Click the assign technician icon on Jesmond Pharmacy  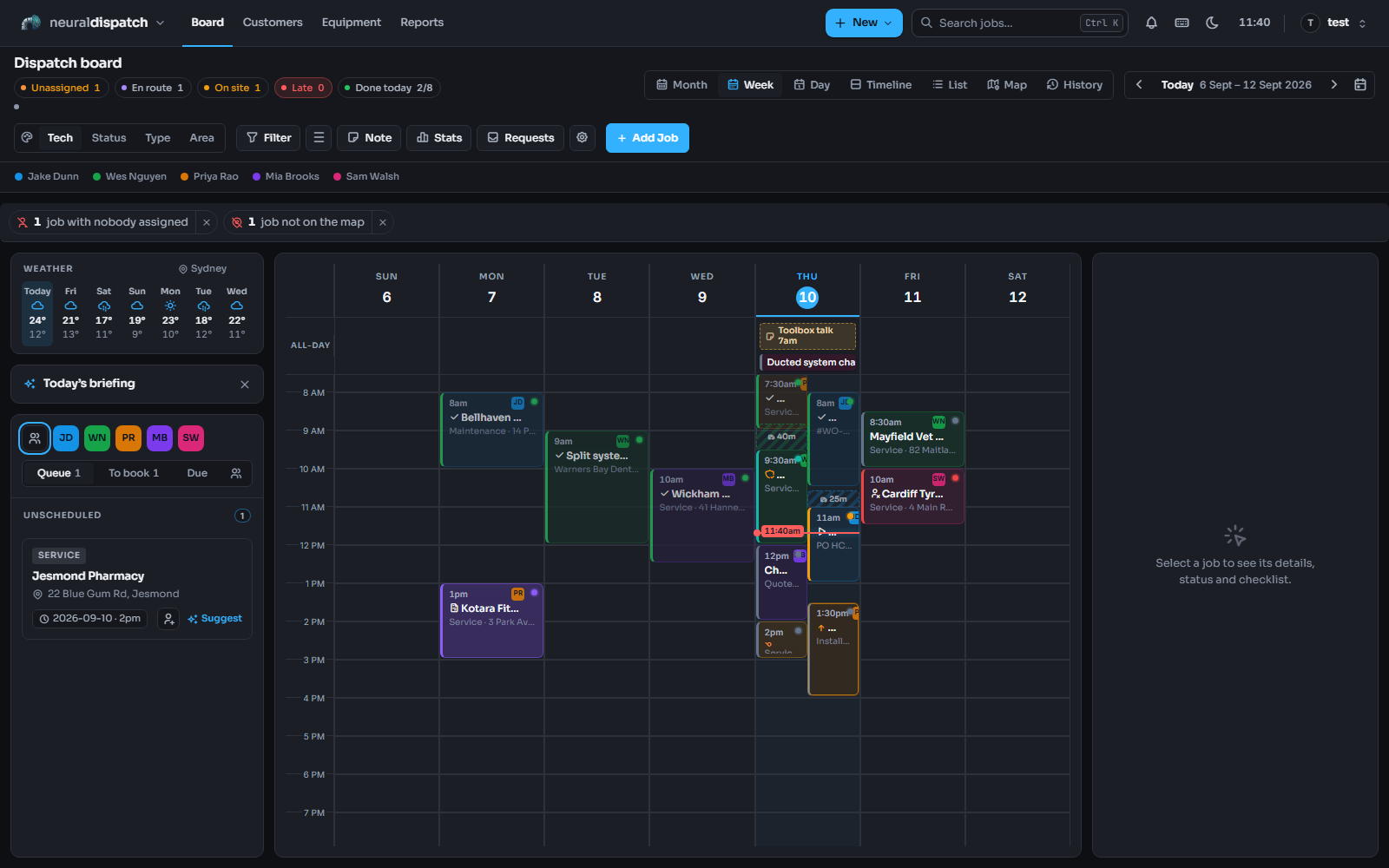point(168,619)
